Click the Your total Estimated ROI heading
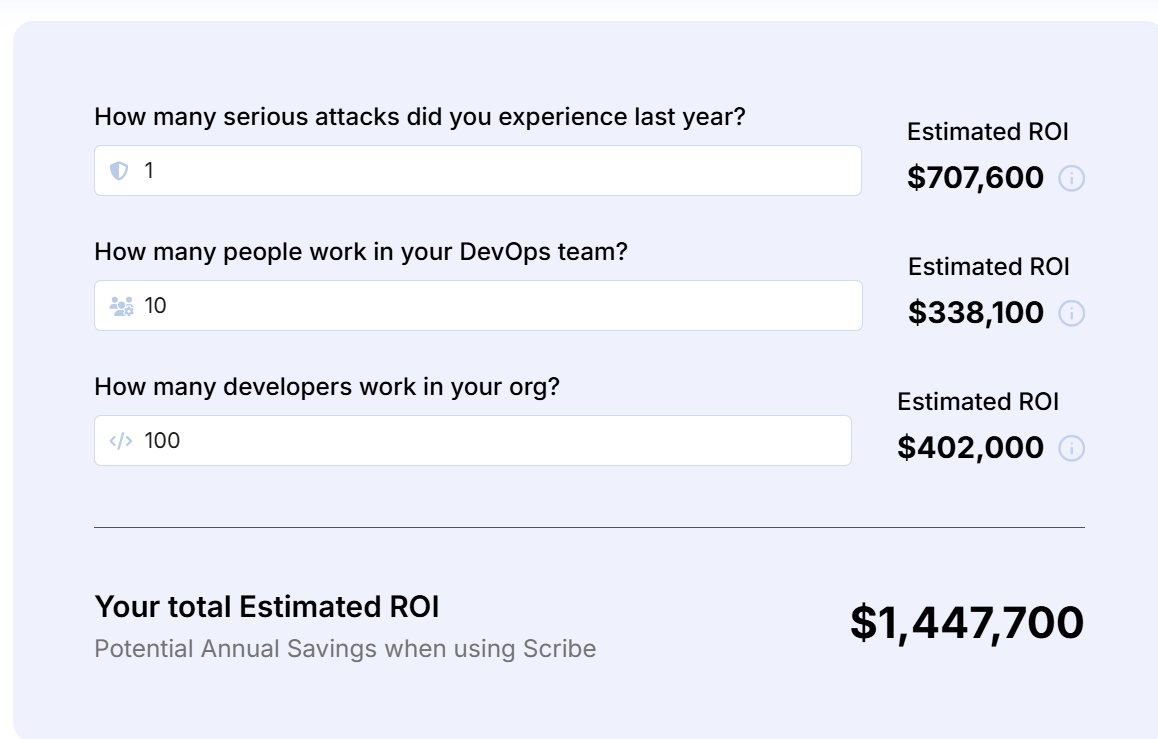 pyautogui.click(x=267, y=607)
